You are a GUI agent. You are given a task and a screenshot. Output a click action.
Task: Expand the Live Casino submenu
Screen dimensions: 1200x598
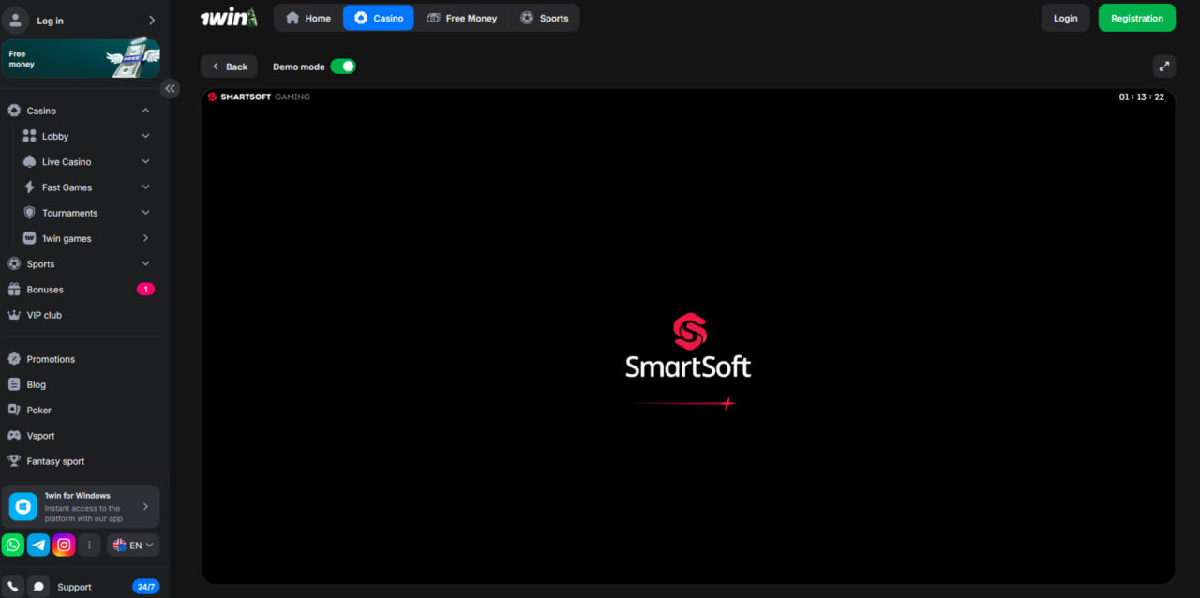coord(145,162)
